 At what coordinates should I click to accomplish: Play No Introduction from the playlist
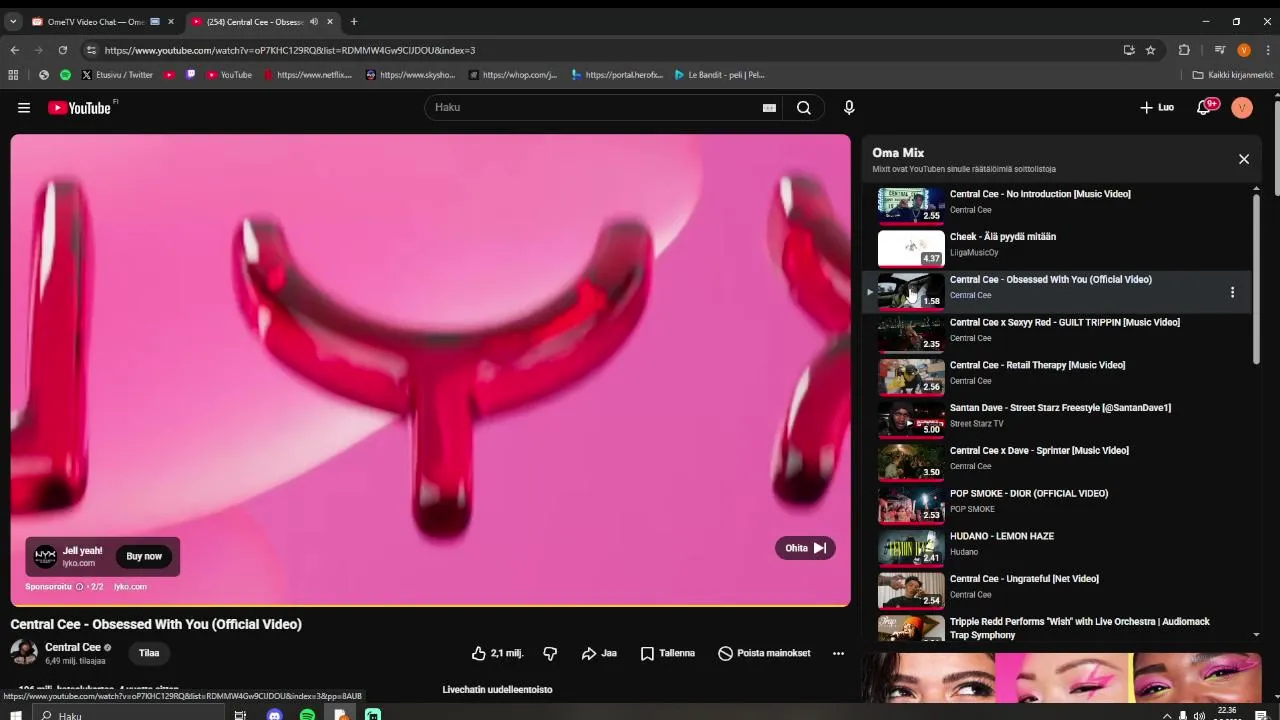pos(1057,206)
